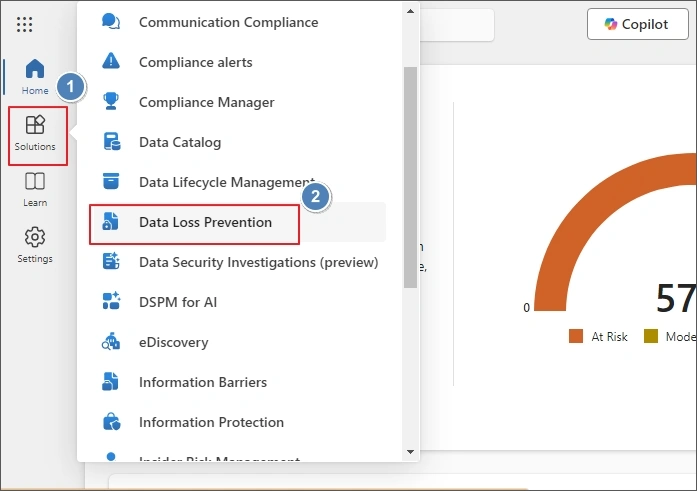Open Compliance alerts solution

tap(196, 62)
